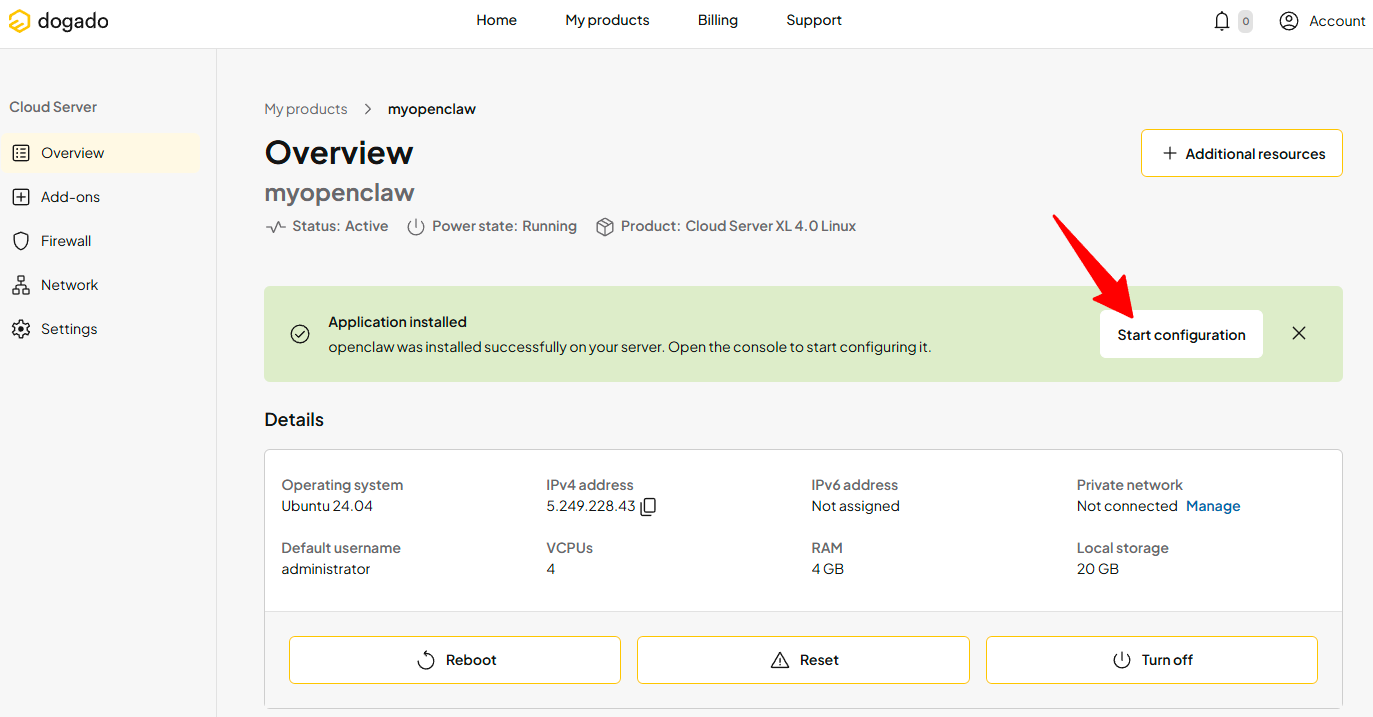Click the green success checkmark icon
The image size is (1373, 717).
coord(300,334)
